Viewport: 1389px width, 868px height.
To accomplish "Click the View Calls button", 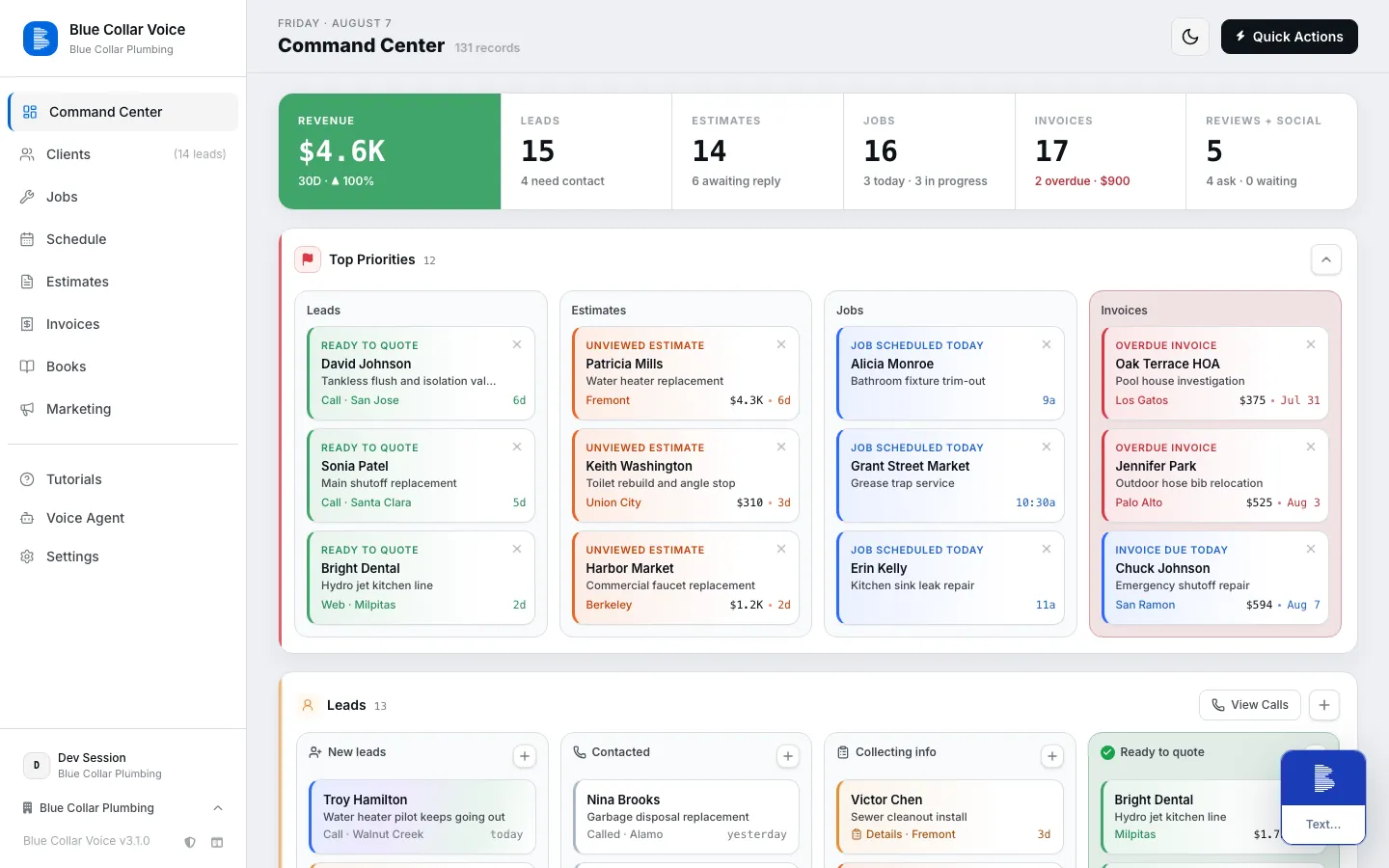I will coord(1250,705).
